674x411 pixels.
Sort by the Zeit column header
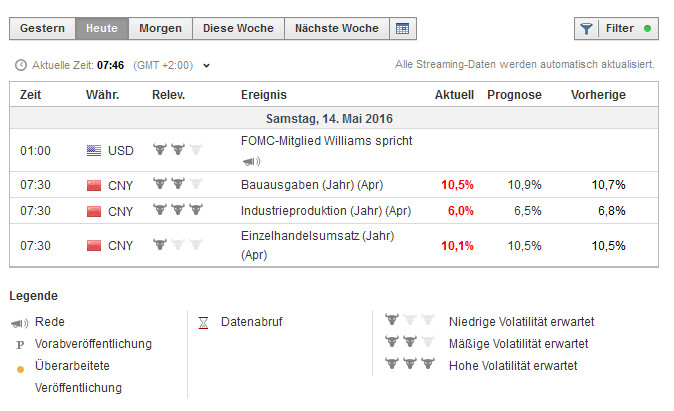[30, 95]
